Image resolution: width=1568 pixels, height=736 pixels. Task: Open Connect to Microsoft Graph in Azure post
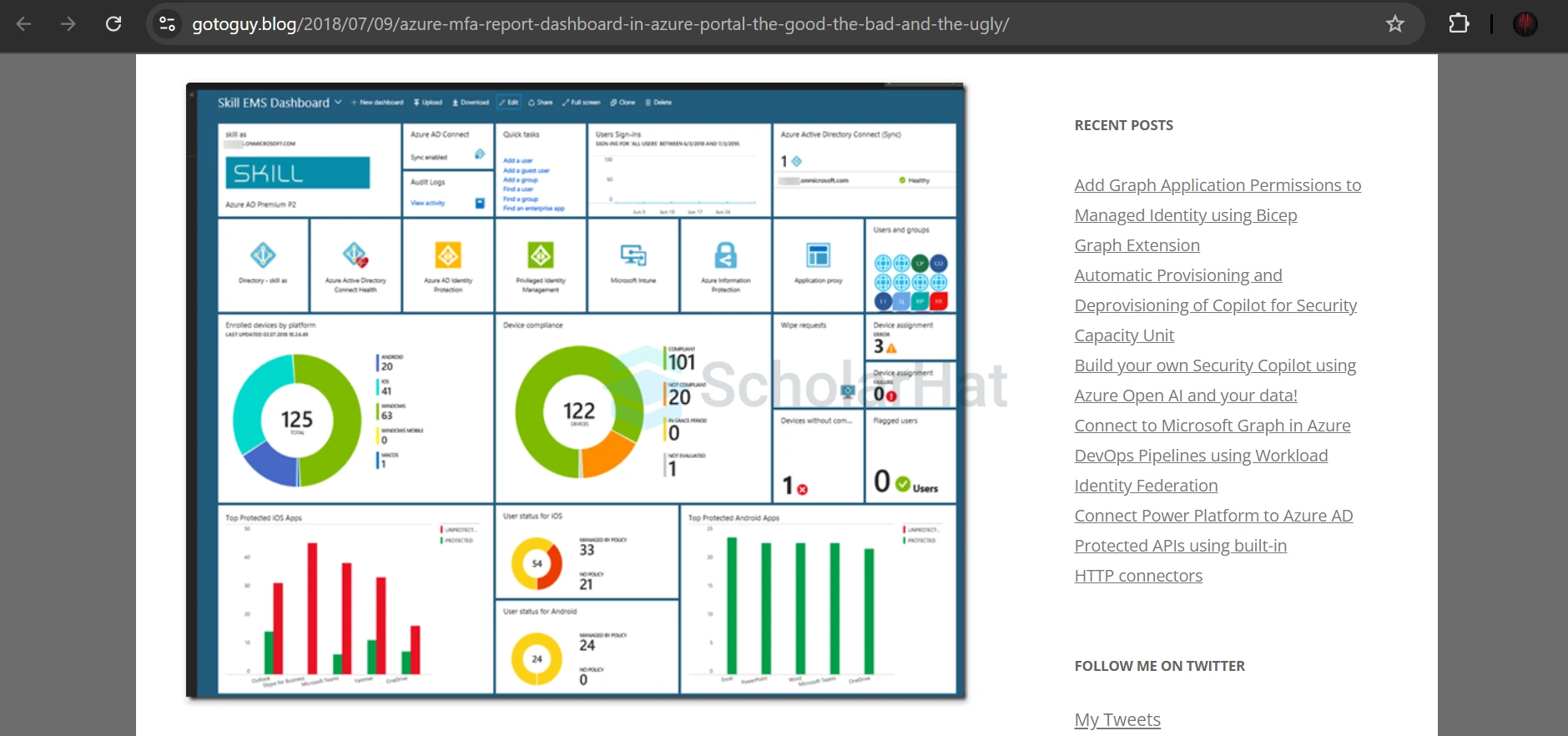pyautogui.click(x=1213, y=456)
